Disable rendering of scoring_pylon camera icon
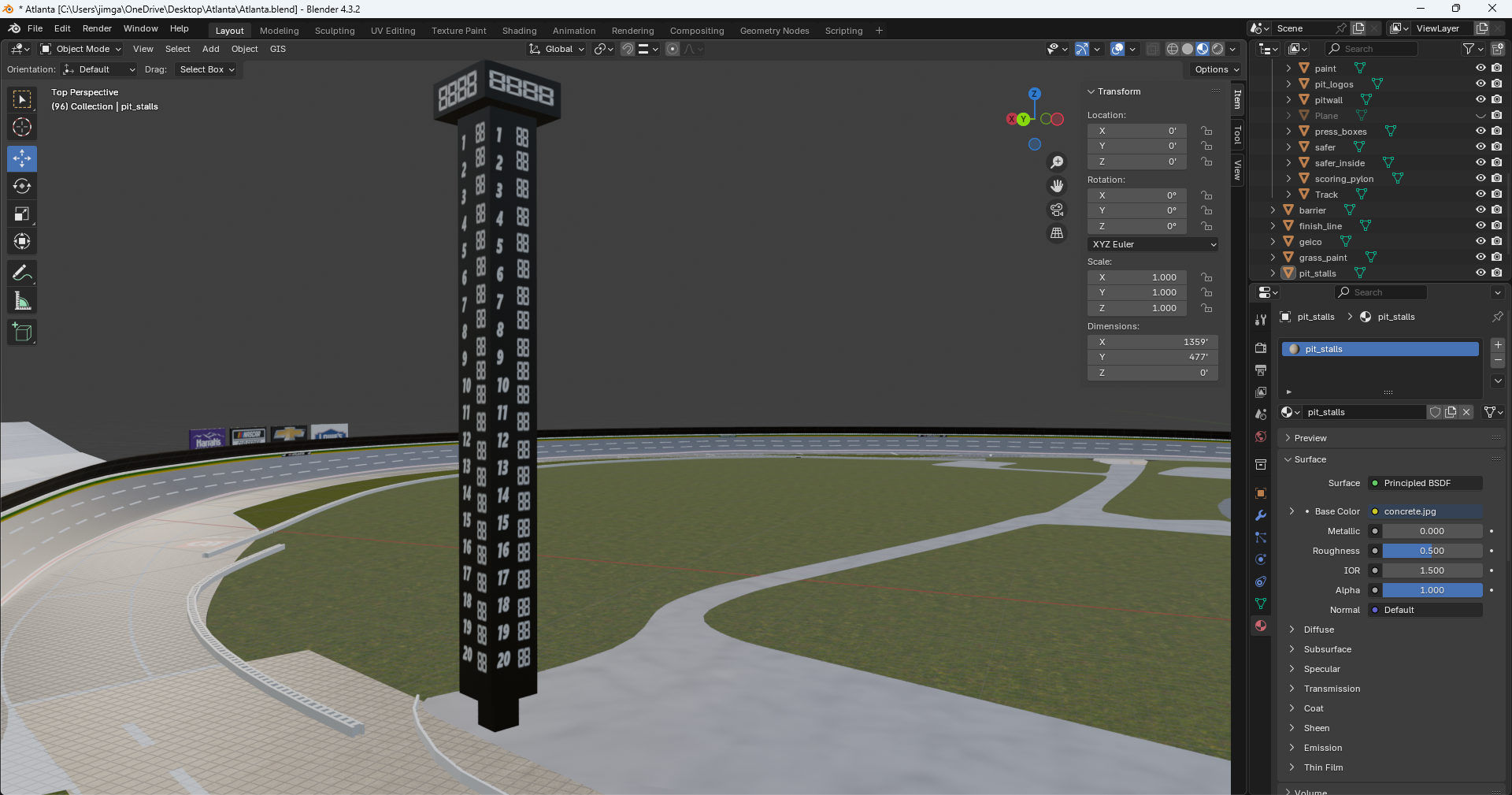The image size is (1512, 795). coord(1496,179)
